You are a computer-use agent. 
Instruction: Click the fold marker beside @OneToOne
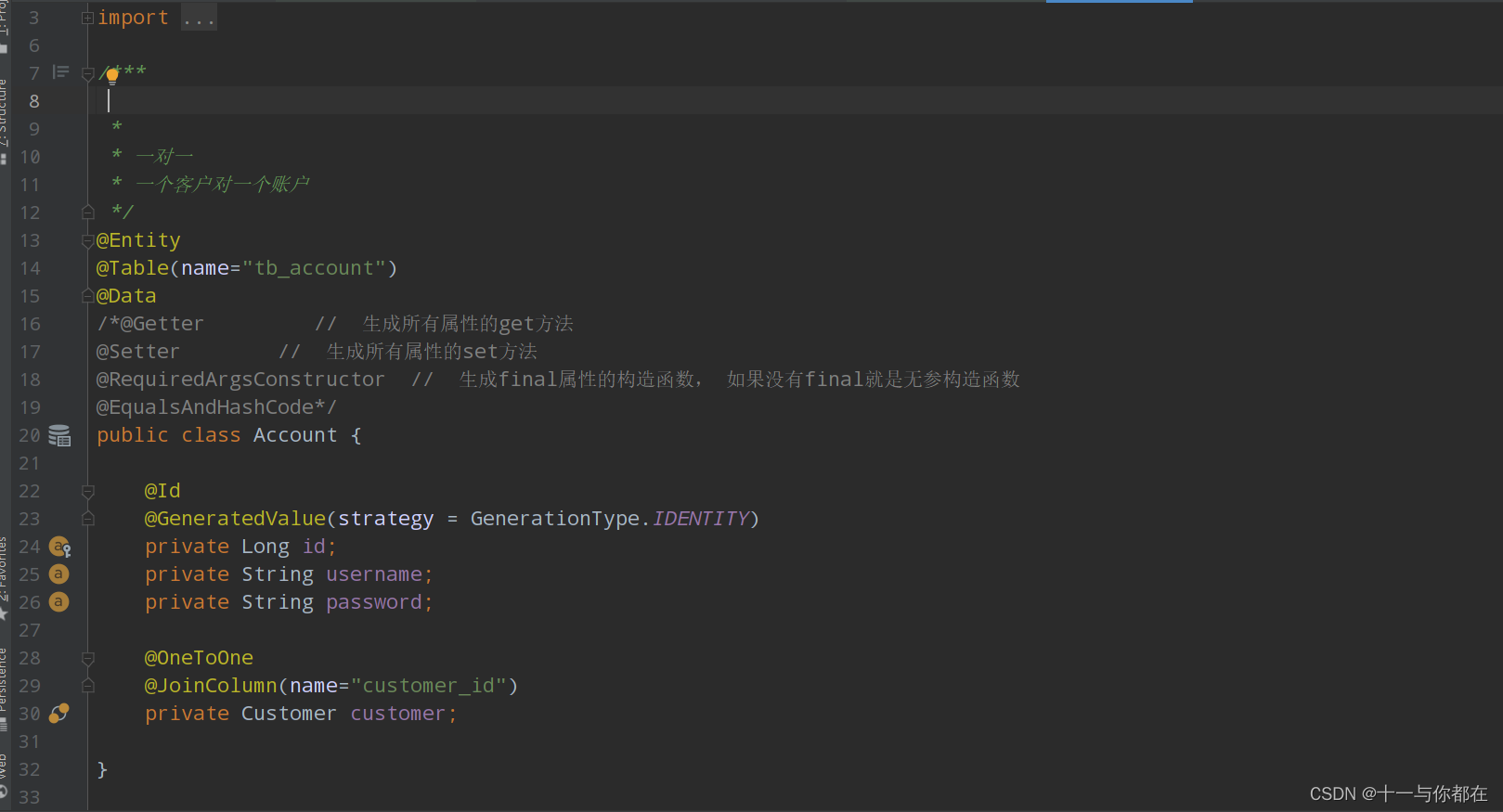[x=88, y=658]
